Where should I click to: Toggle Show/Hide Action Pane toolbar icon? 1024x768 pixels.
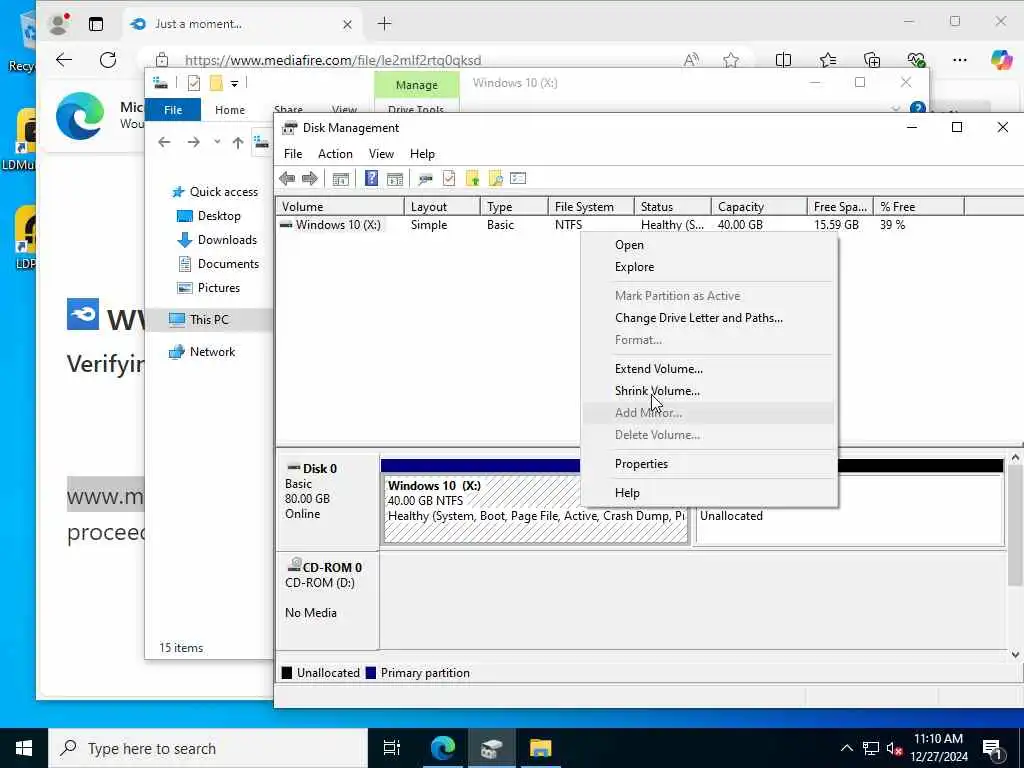(x=394, y=178)
